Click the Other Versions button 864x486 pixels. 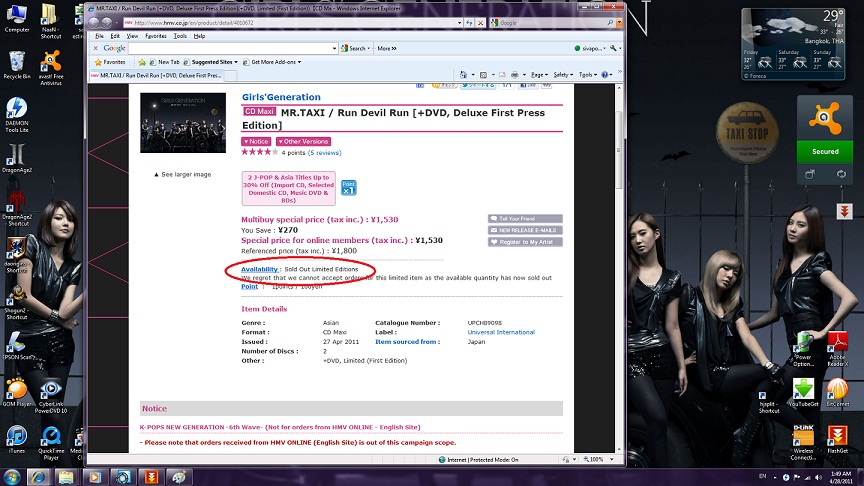(303, 142)
